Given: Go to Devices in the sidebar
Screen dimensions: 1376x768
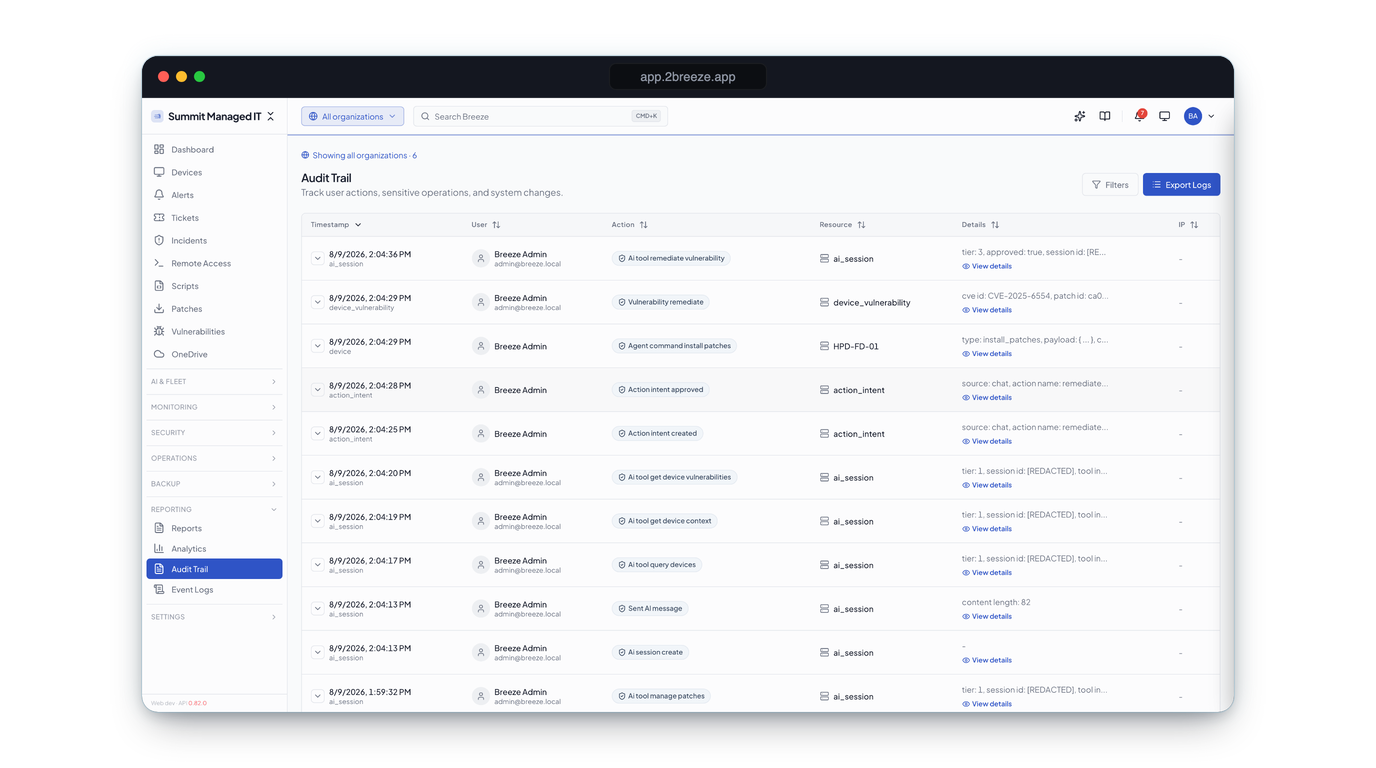Looking at the screenshot, I should tap(214, 172).
